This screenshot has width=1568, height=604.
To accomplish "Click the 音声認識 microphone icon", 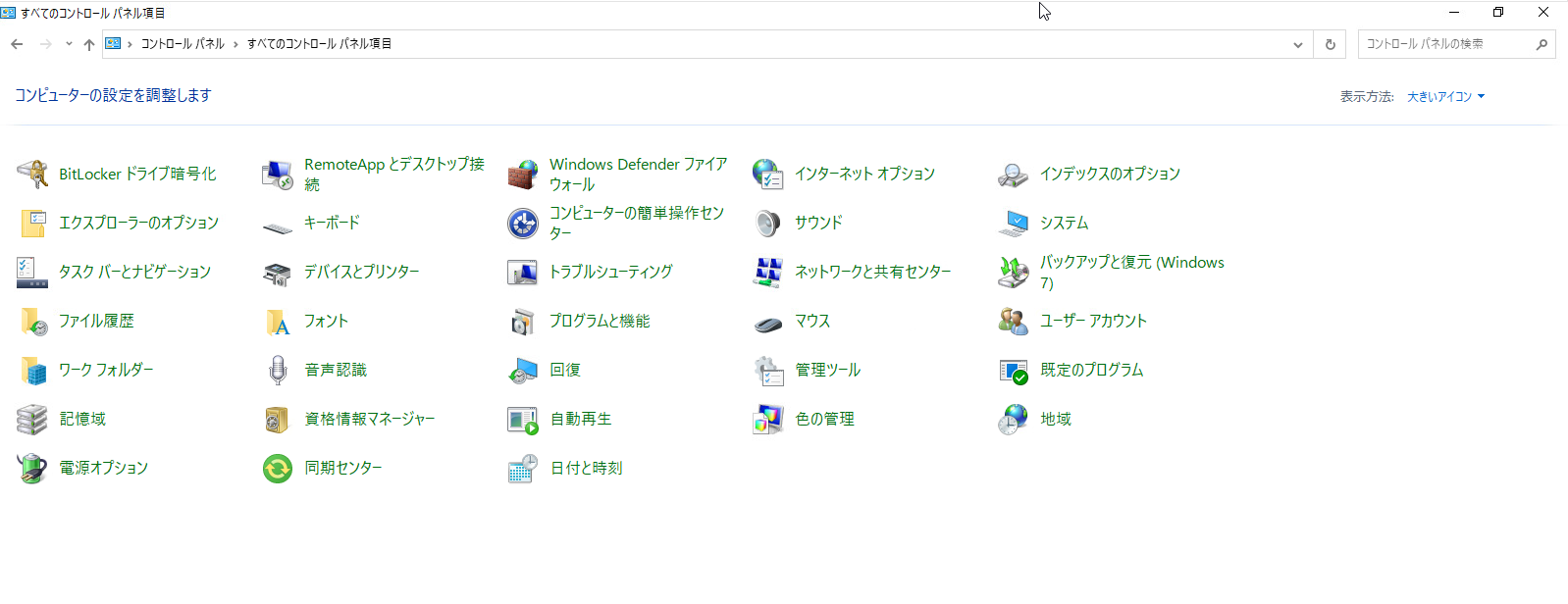I will (278, 371).
